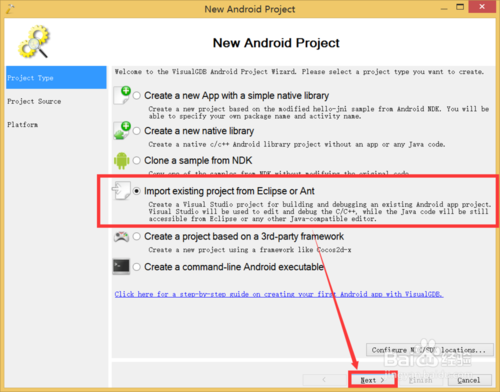Select Create a new native library option
This screenshot has width=500, height=392.
click(137, 131)
